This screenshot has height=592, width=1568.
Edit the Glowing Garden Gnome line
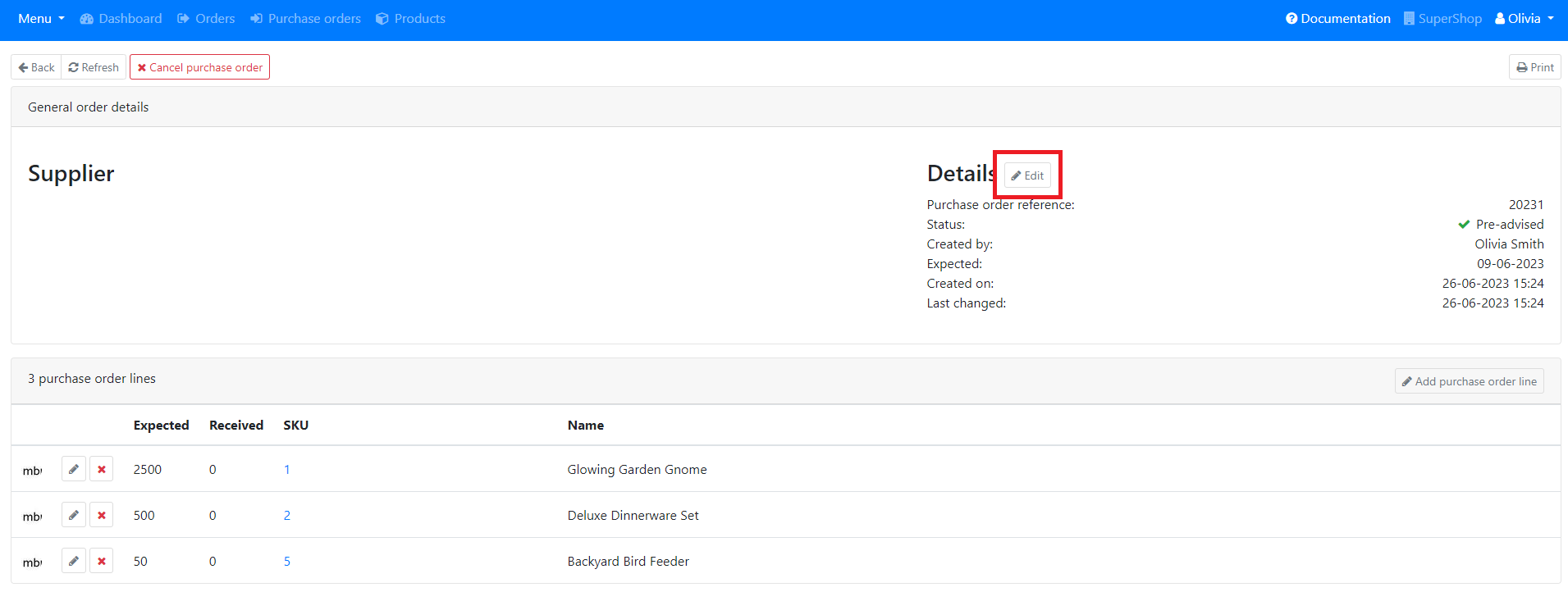coord(74,469)
